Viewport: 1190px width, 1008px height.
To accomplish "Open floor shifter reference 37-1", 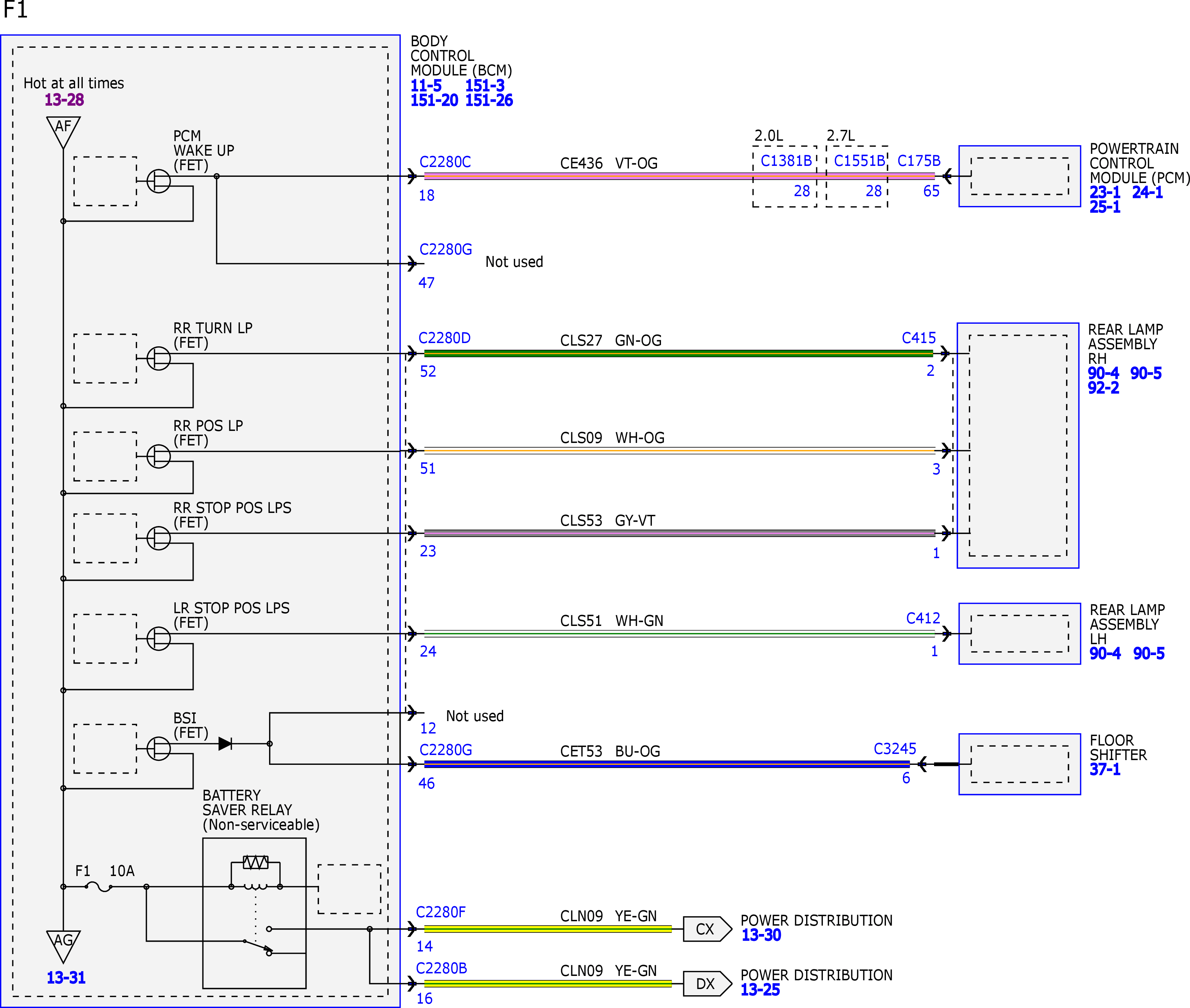I will pyautogui.click(x=1105, y=770).
